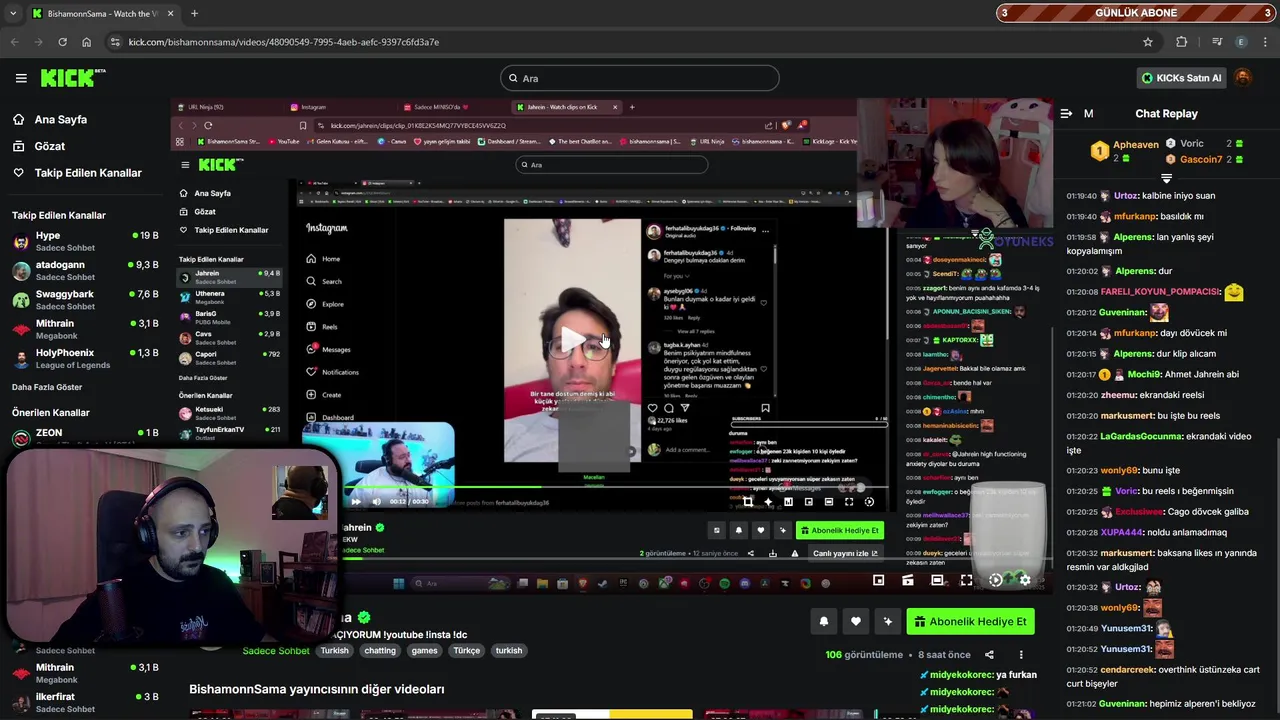
Task: Open the browser extensions puzzle icon
Action: pos(1182,42)
